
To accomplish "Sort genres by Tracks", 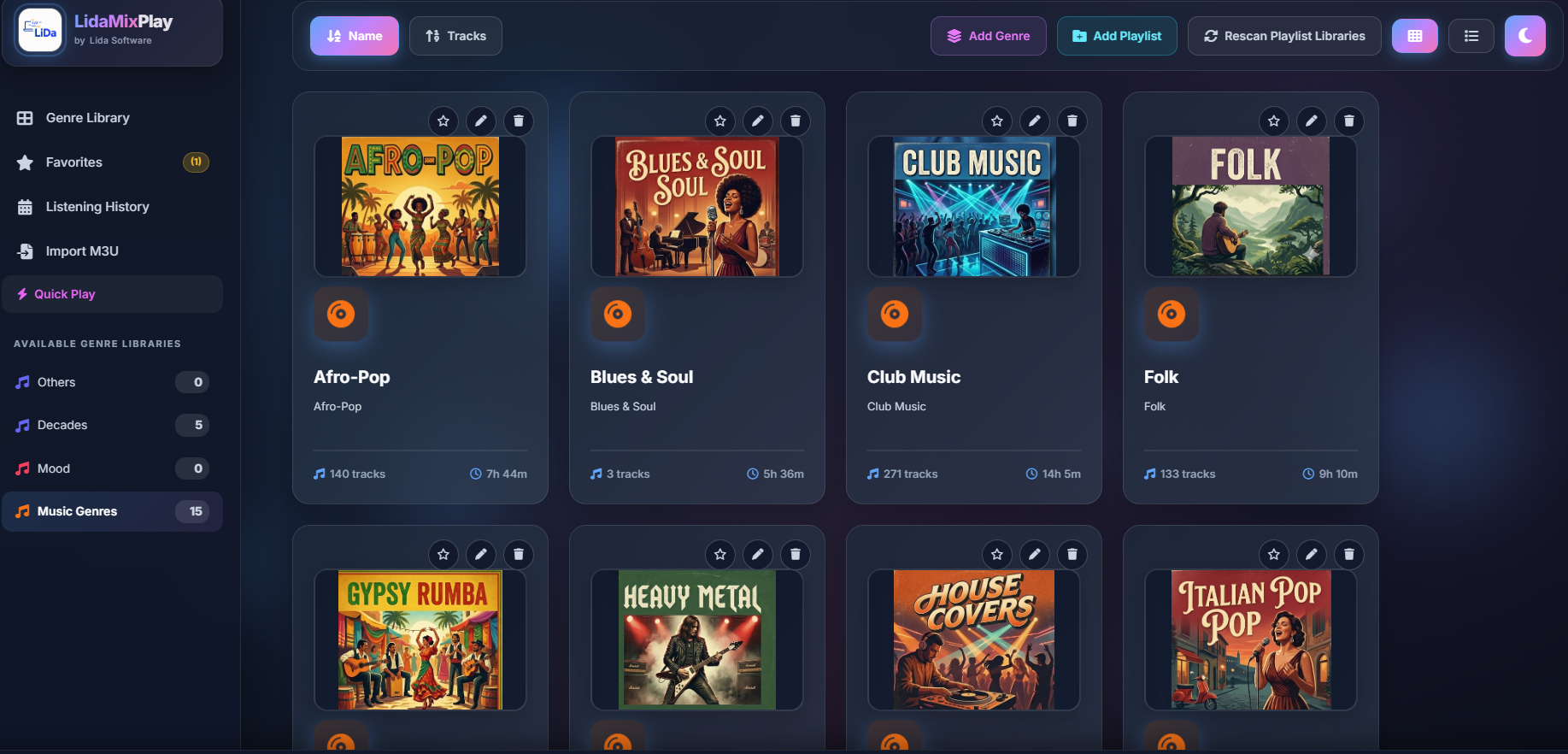I will click(x=455, y=36).
